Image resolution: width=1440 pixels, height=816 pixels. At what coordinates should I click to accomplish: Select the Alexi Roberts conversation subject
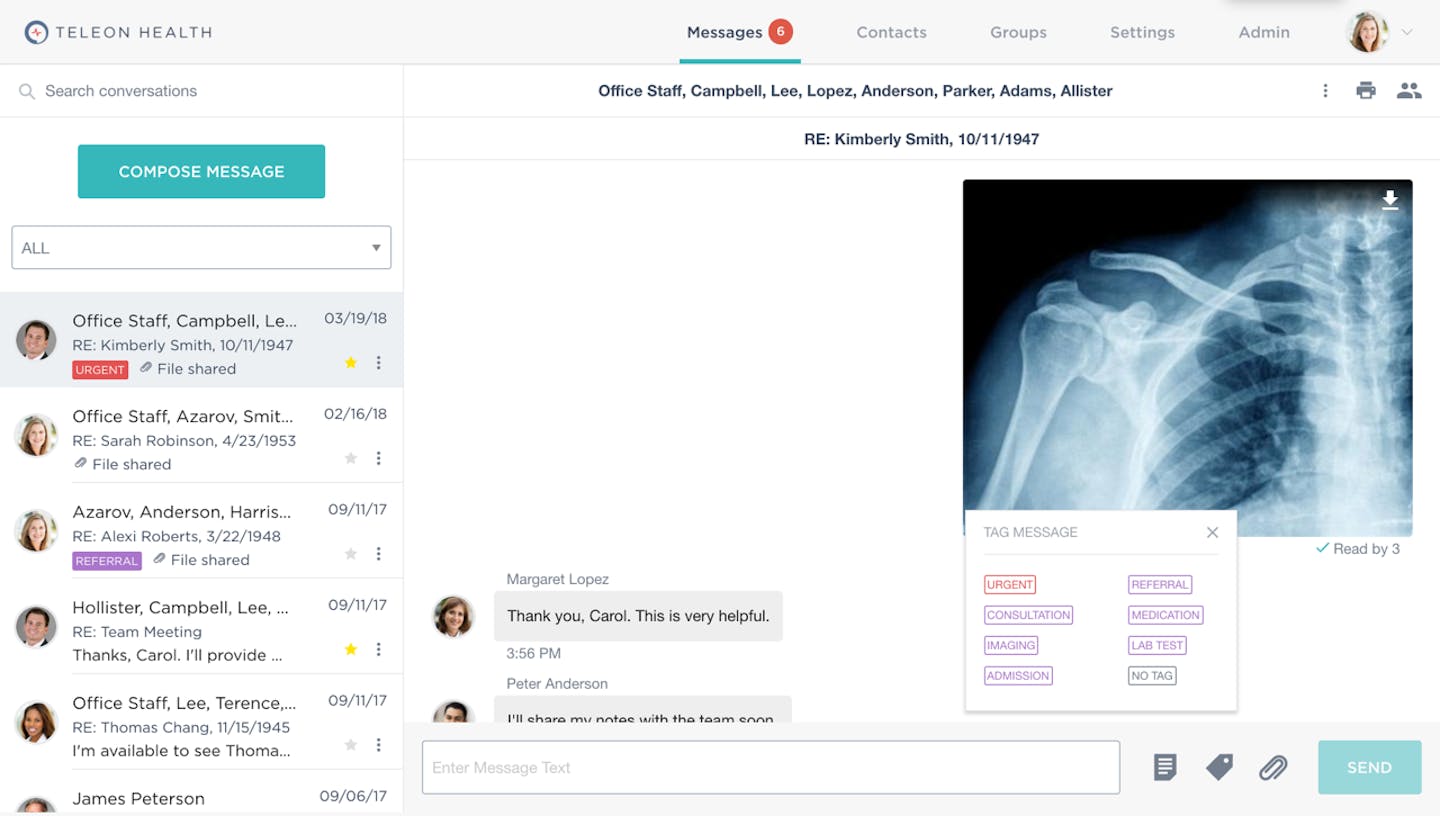(176, 536)
